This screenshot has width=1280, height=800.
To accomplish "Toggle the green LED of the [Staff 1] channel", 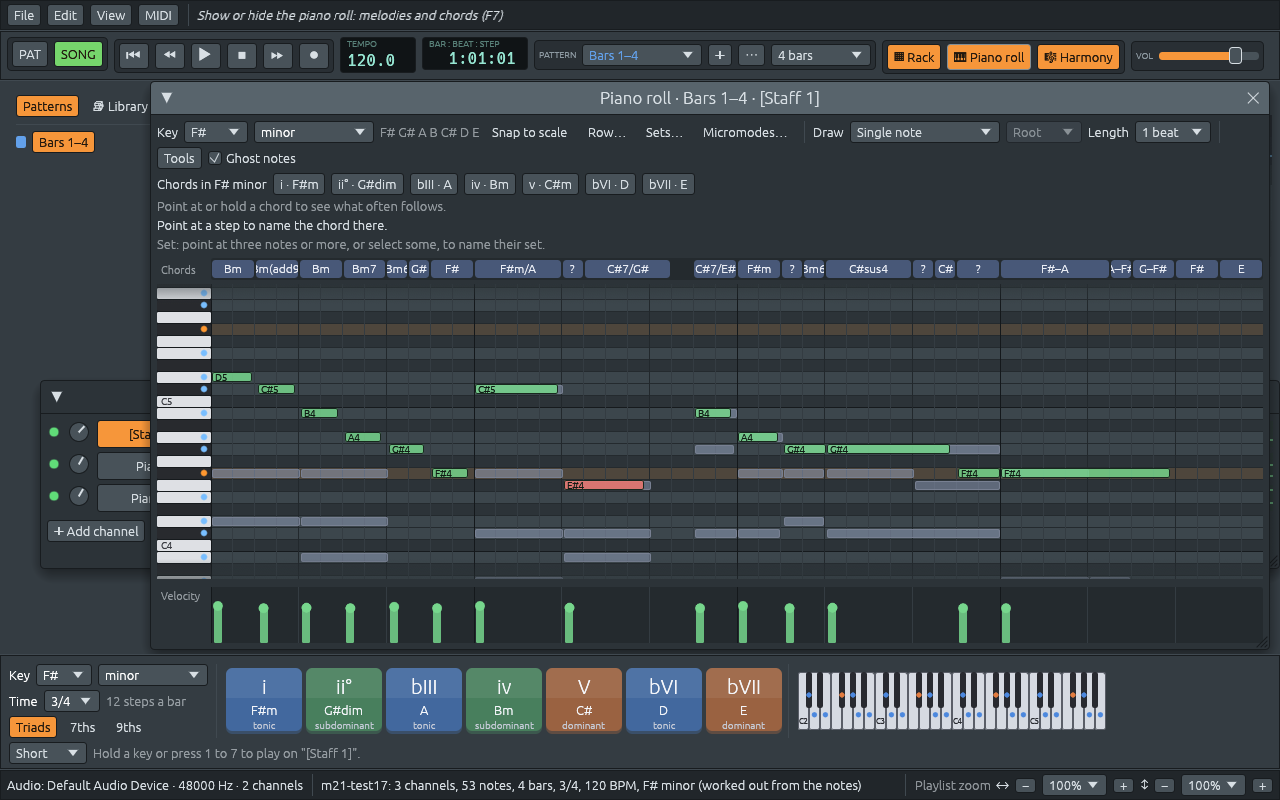I will [54, 432].
